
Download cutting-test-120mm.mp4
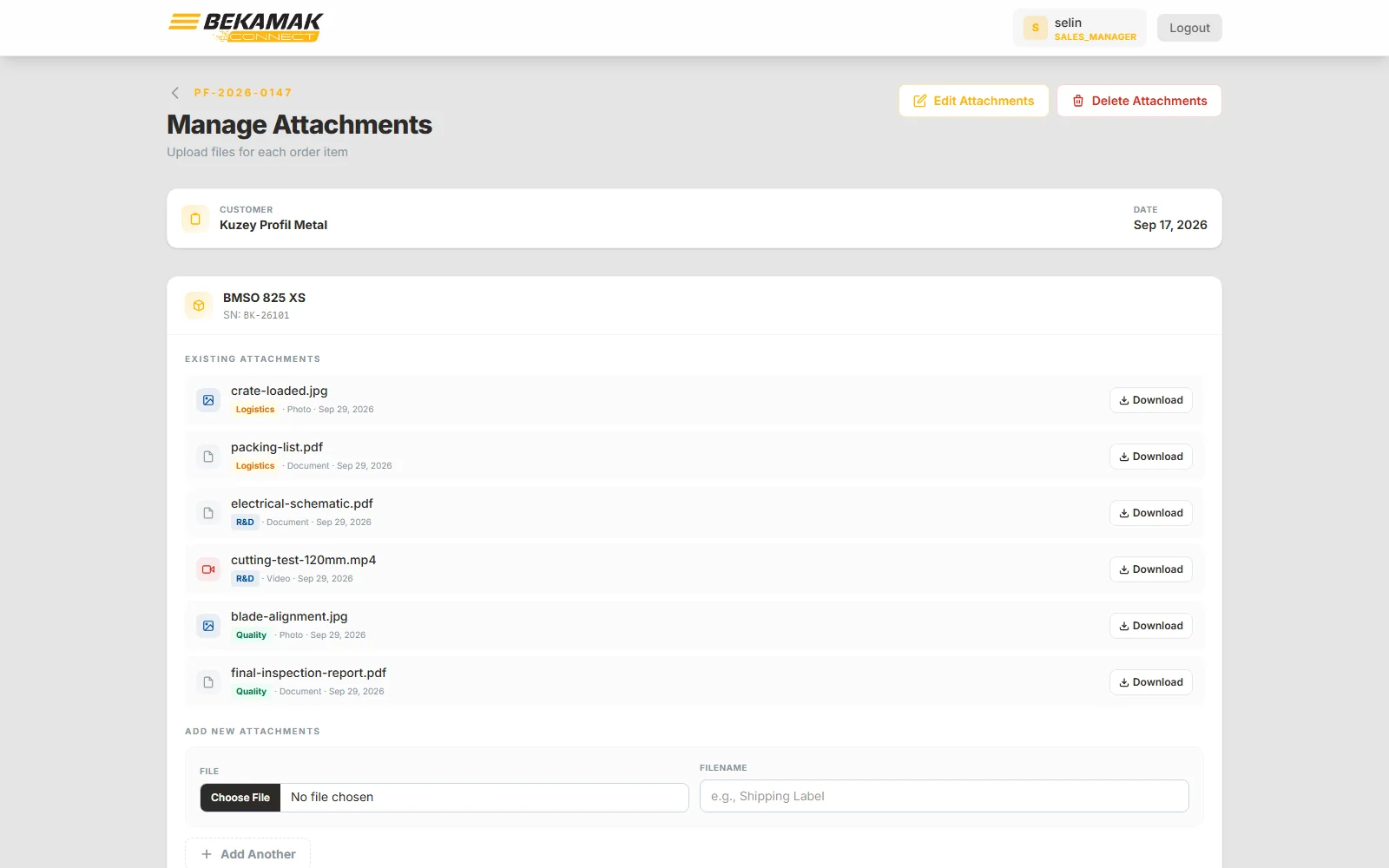[1151, 569]
